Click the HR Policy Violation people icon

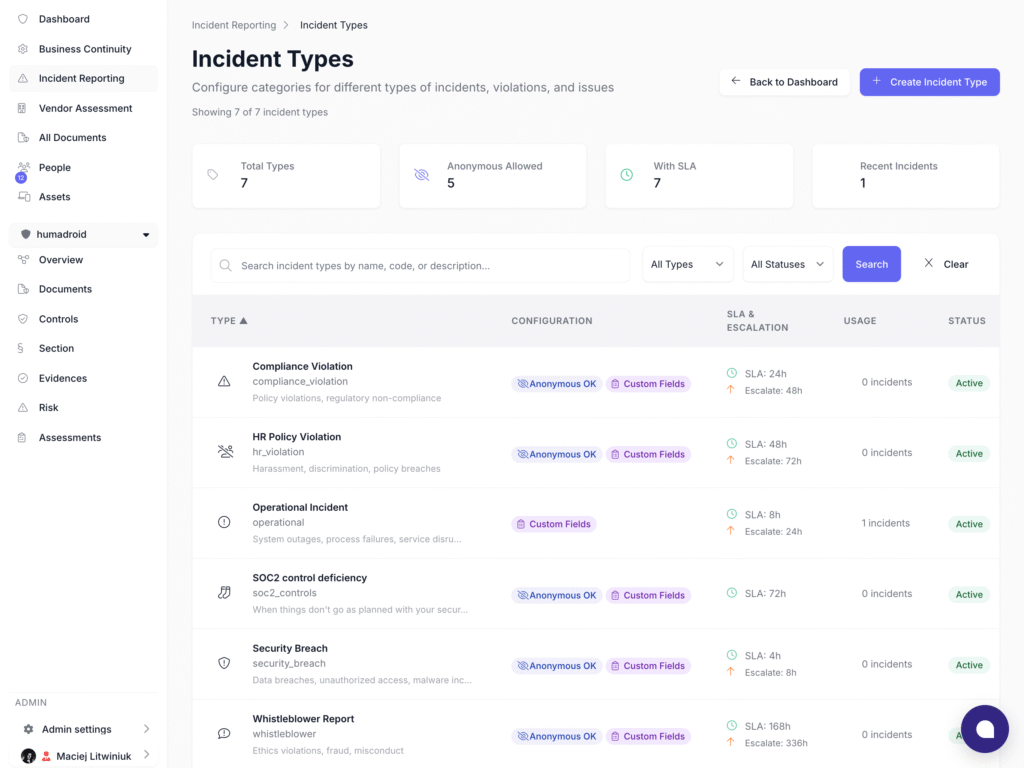(224, 452)
